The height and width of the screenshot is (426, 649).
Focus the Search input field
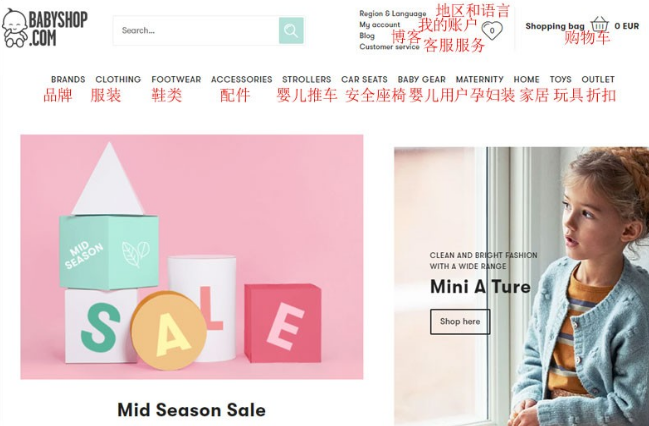coord(196,31)
